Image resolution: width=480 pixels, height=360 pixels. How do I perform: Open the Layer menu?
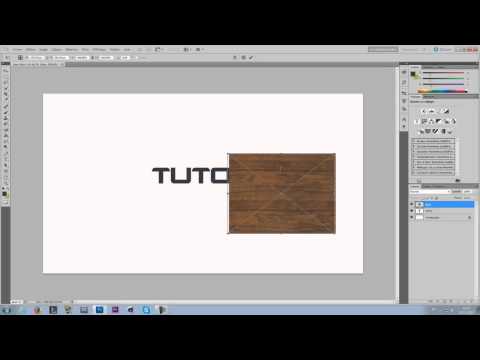point(57,49)
